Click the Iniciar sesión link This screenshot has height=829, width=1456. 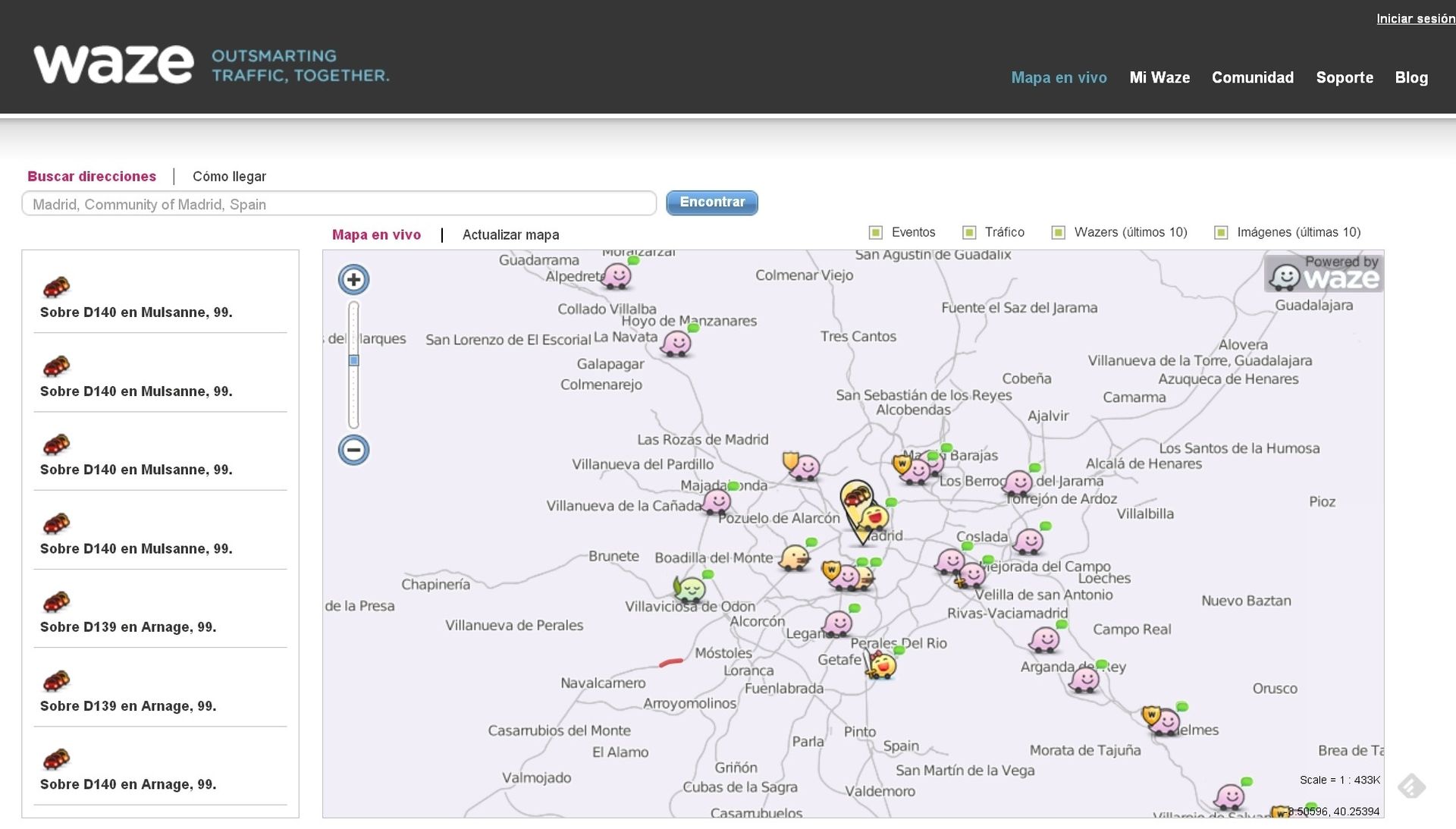(x=1415, y=19)
